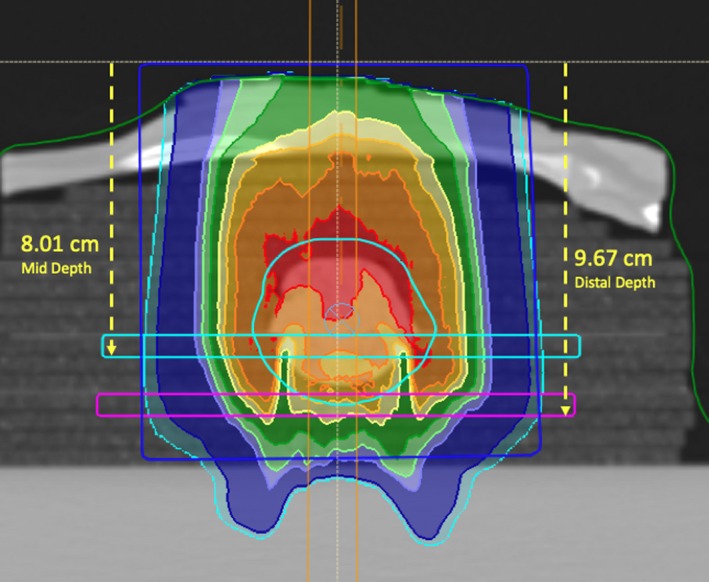Click the red high-dose region in the center

click(x=300, y=270)
